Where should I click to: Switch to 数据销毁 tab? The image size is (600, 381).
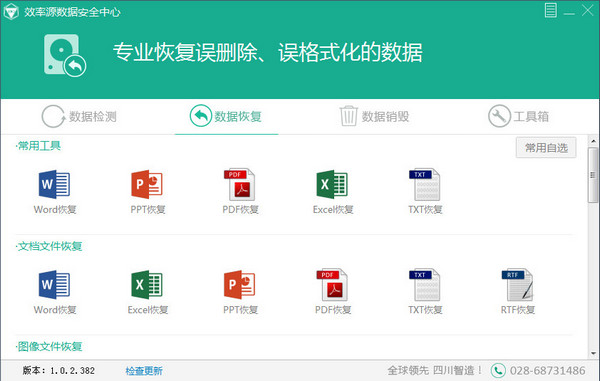(374, 116)
